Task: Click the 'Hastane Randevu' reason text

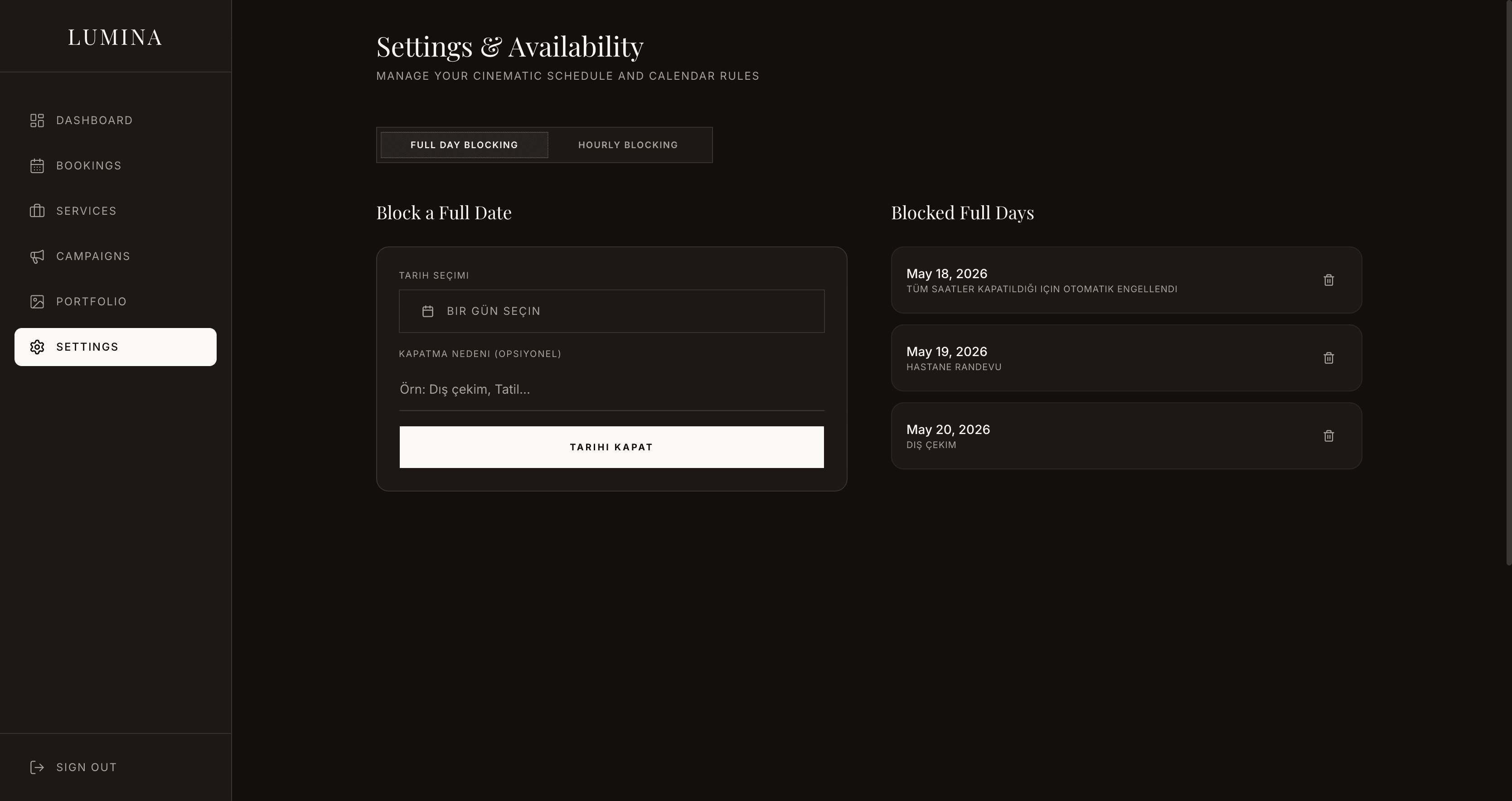Action: [x=954, y=367]
